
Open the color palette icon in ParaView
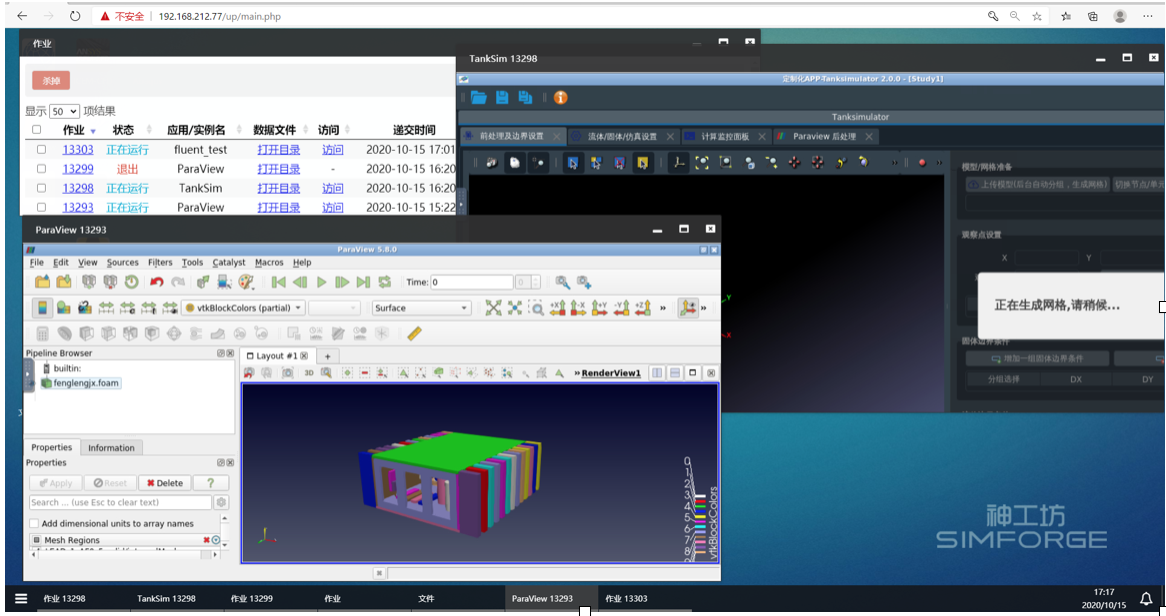pyautogui.click(x=246, y=282)
